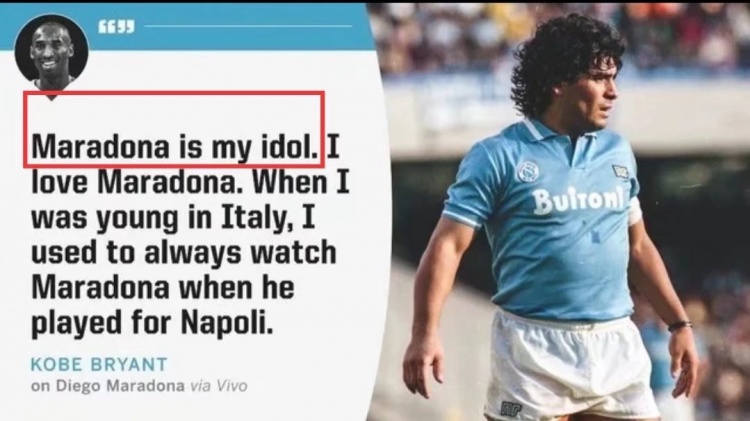Click the 'used to always watch' text line

coord(184,253)
